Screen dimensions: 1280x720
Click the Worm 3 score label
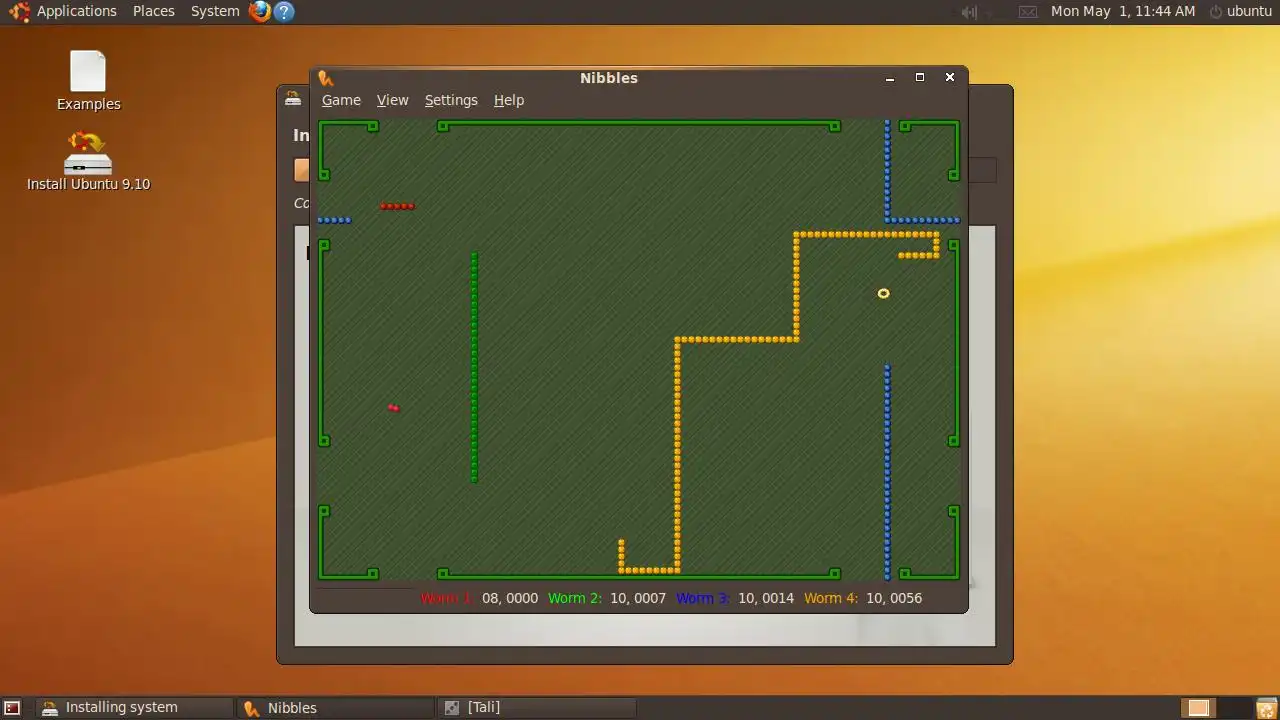[703, 598]
